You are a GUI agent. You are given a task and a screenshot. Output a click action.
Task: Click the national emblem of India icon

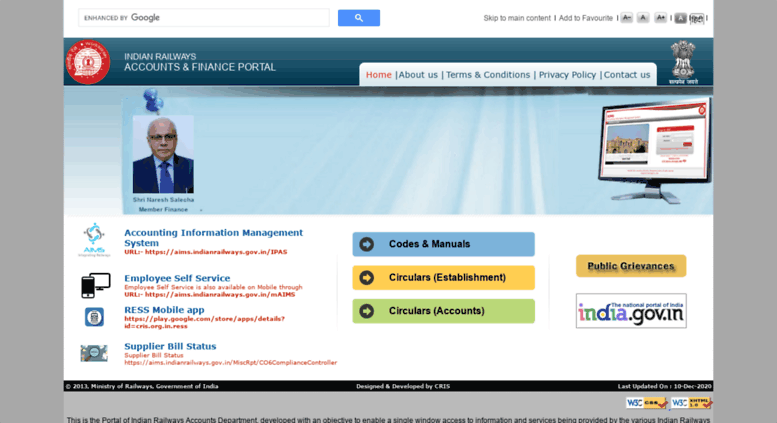click(683, 62)
